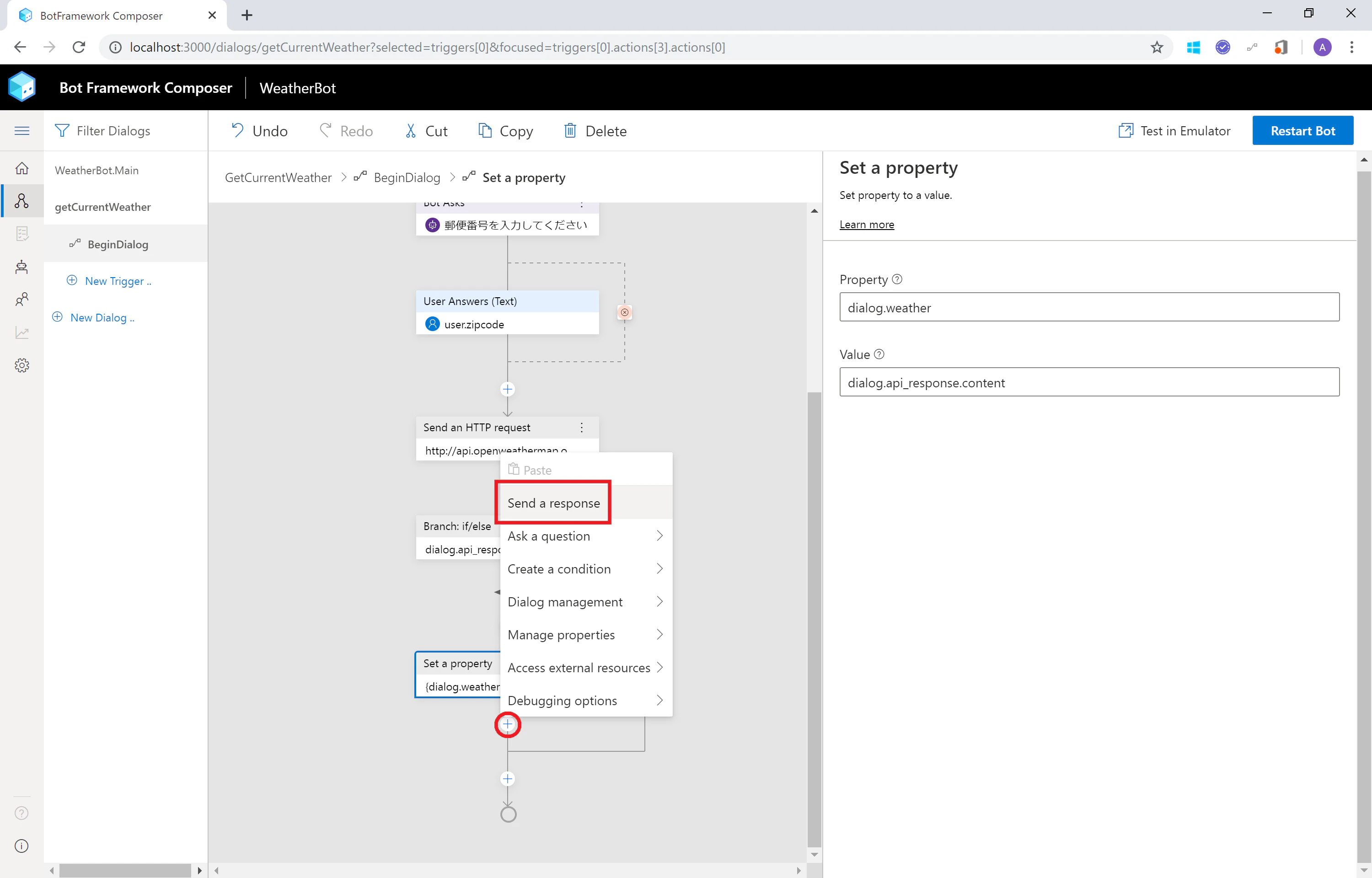Select Send a response from the menu

[x=586, y=503]
